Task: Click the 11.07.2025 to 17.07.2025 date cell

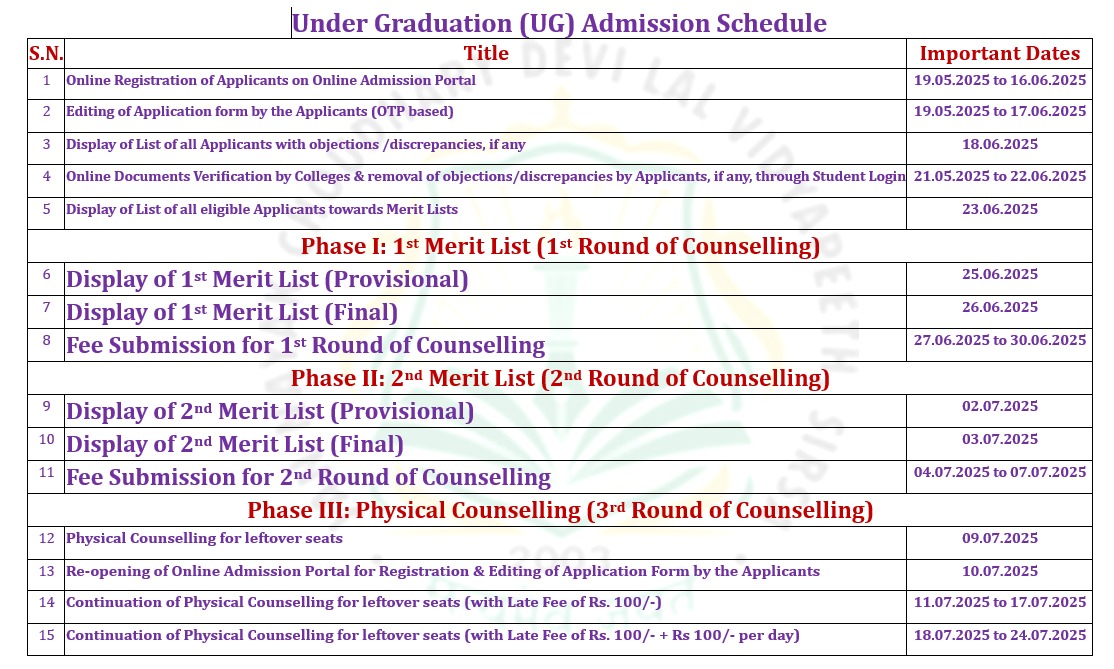Action: coord(1000,602)
